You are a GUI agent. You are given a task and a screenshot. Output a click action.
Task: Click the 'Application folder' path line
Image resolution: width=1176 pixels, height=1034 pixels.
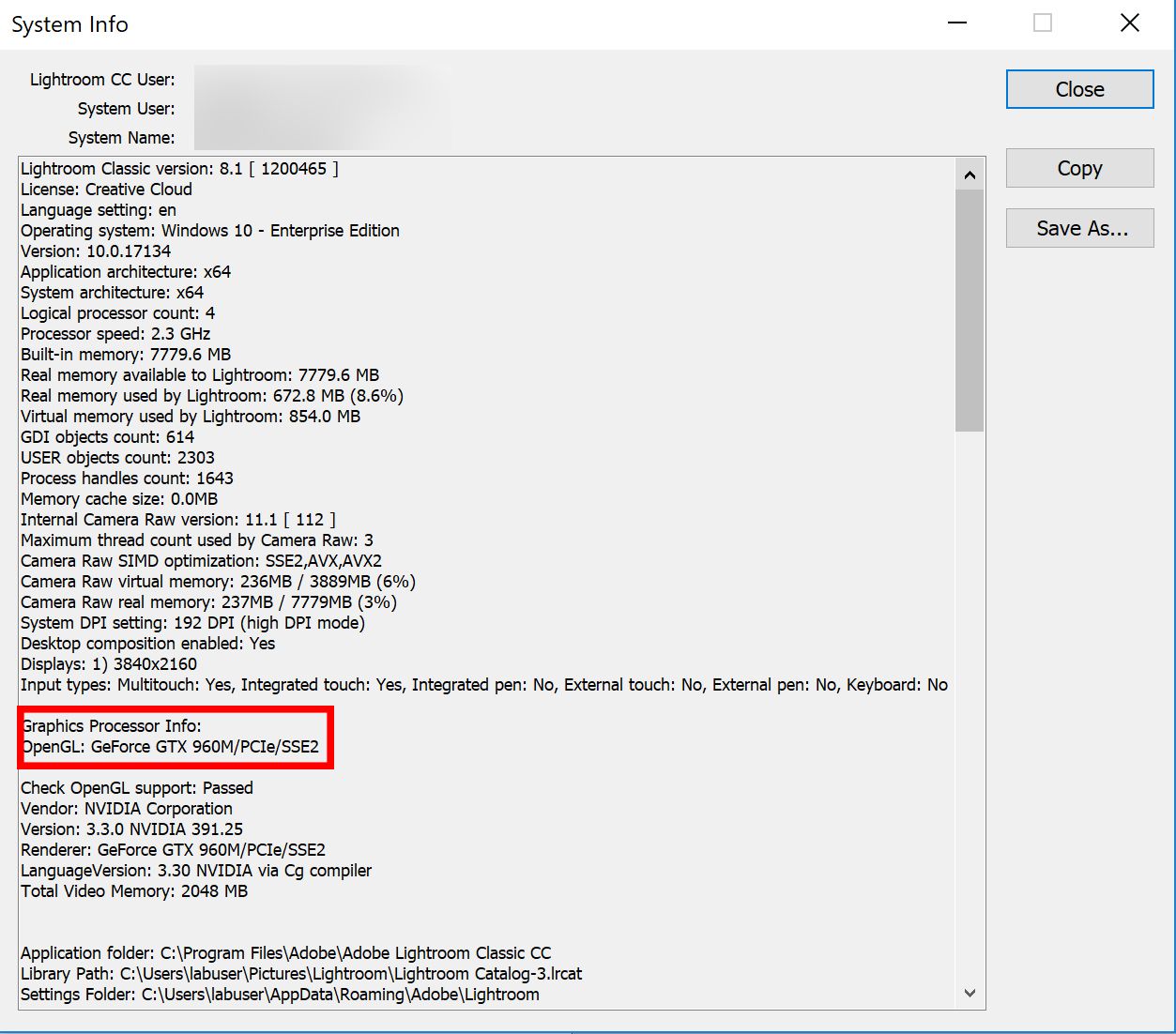286,953
